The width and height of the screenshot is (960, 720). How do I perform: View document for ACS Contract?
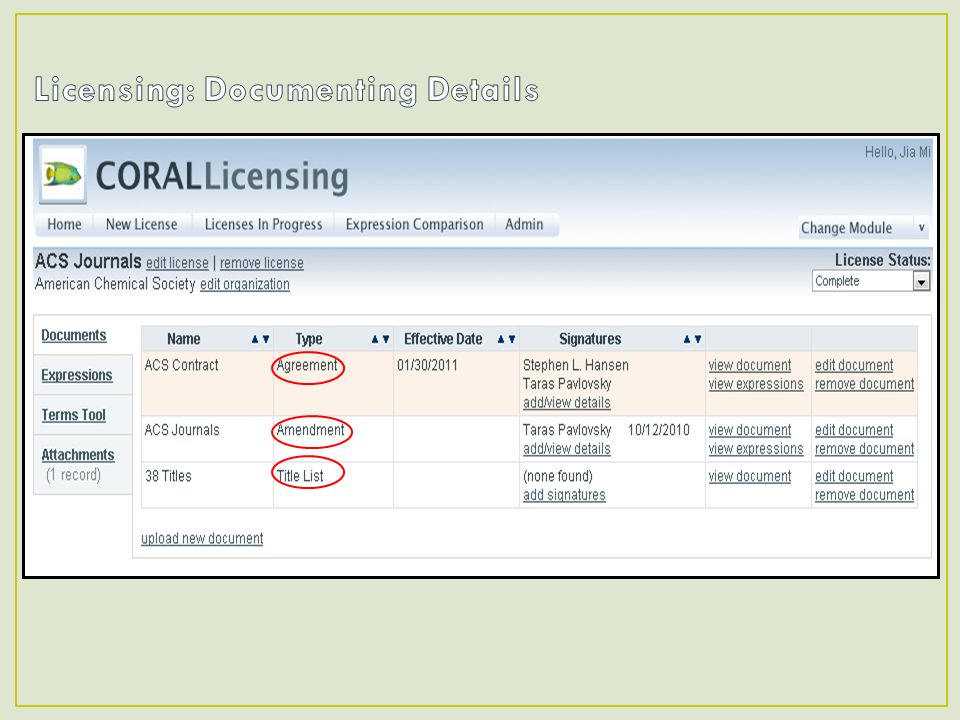[749, 366]
